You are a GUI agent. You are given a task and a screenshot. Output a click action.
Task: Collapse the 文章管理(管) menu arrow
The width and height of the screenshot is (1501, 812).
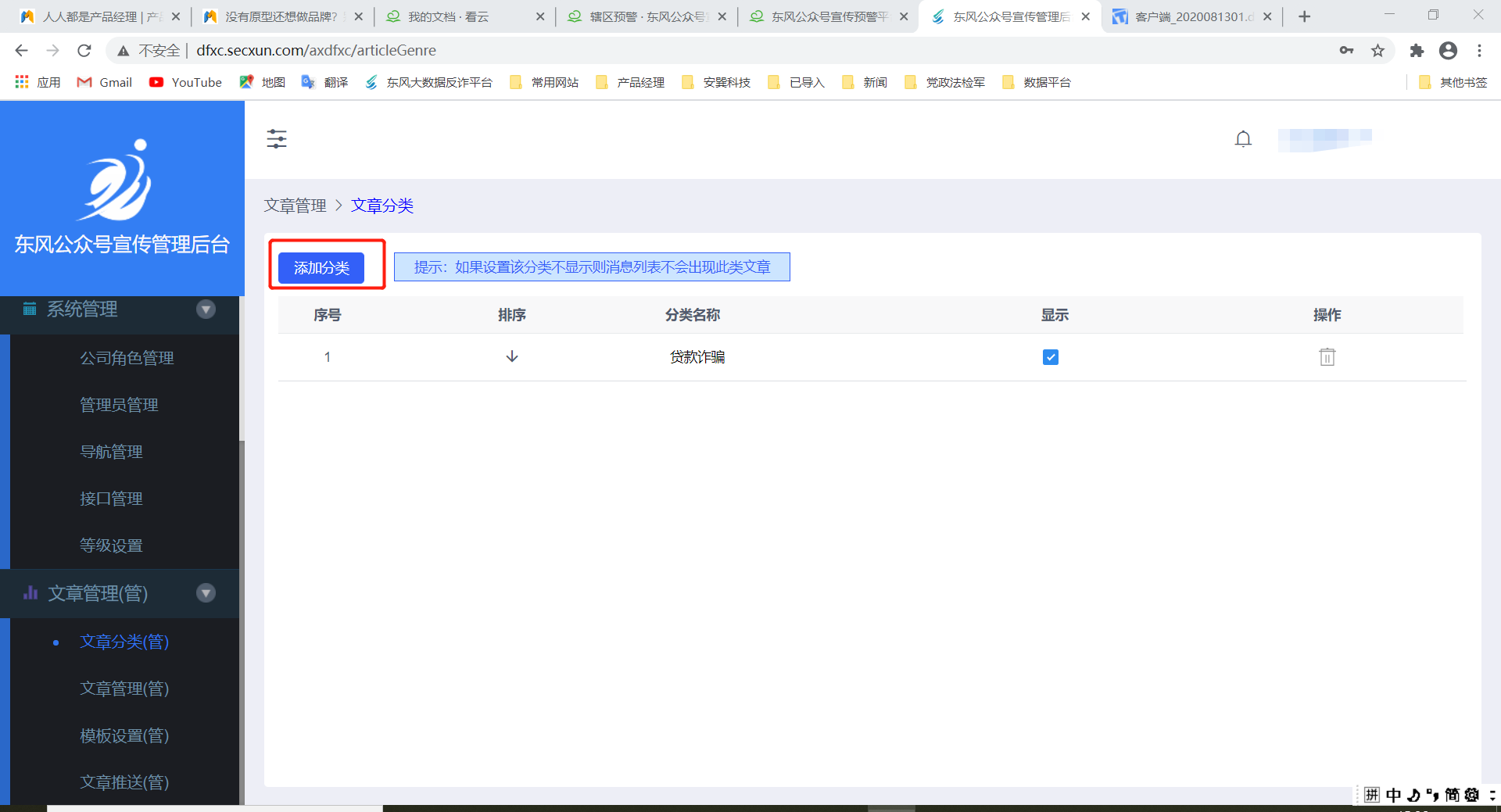(206, 593)
